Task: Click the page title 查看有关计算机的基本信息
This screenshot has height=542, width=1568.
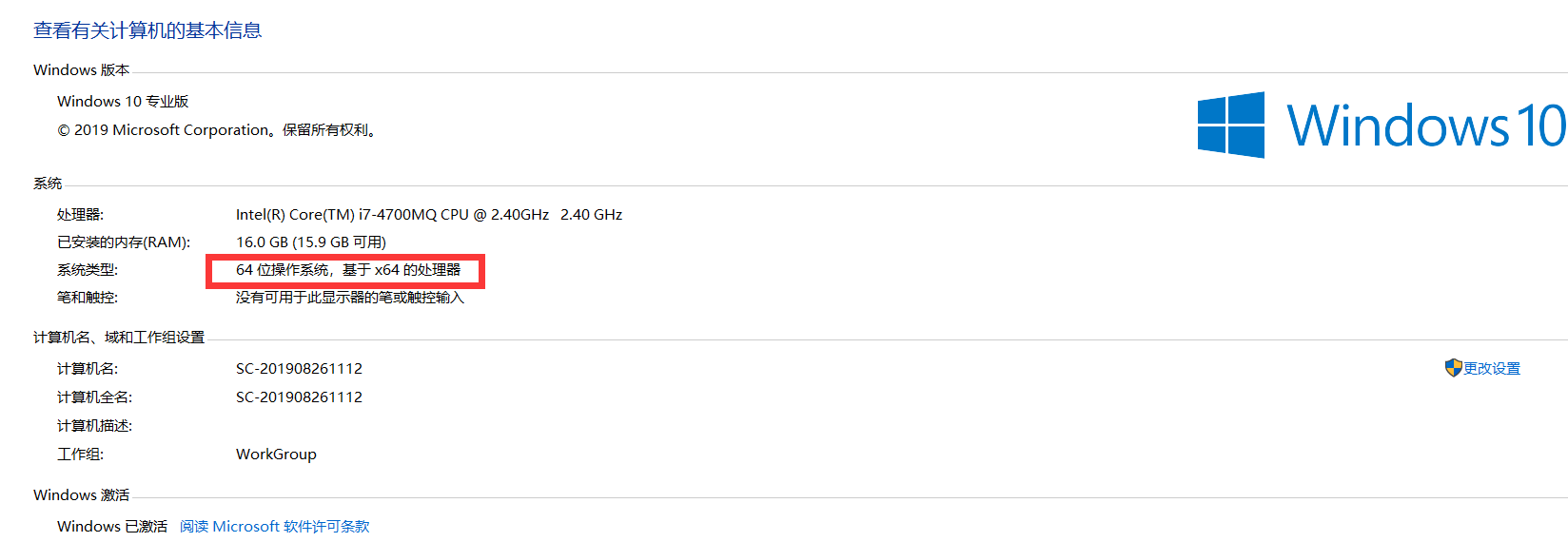Action: click(x=147, y=30)
